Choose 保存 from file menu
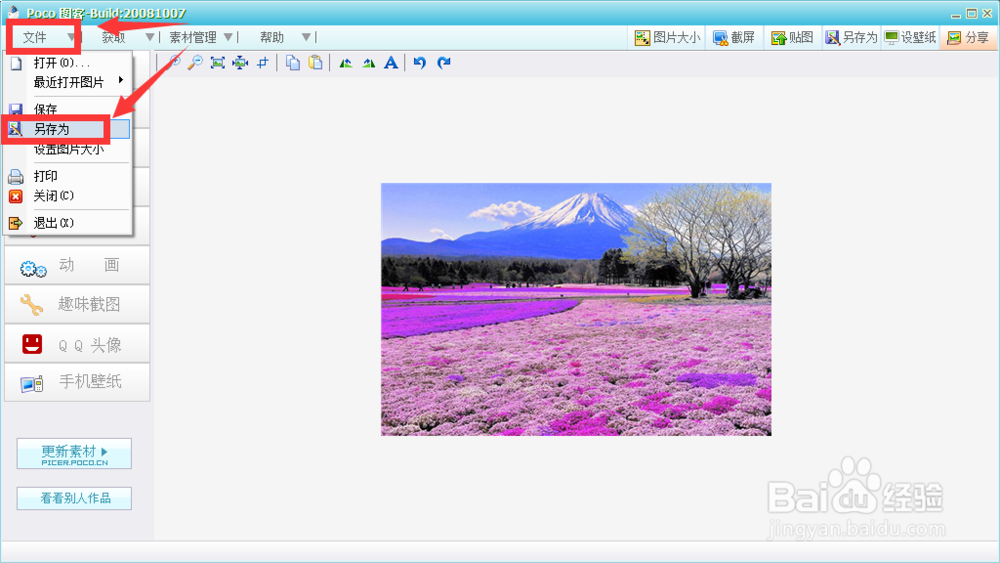The width and height of the screenshot is (1000, 563). (68, 108)
